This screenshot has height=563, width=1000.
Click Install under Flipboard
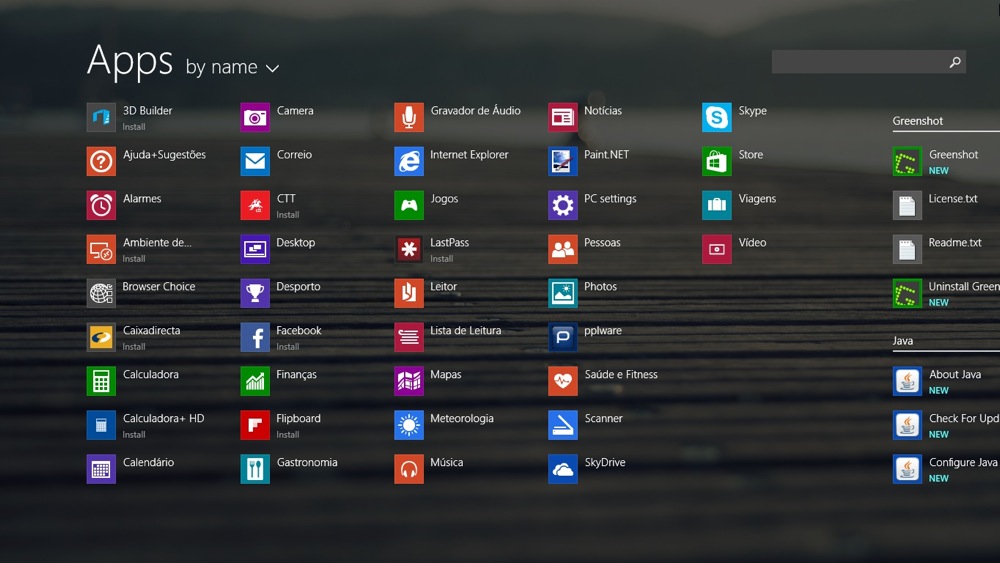[288, 435]
